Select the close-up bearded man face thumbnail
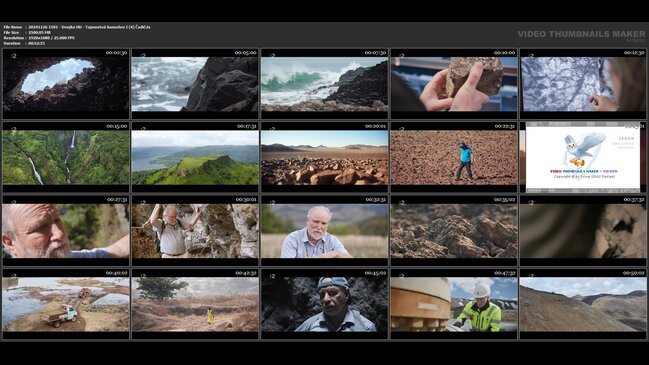649x365 pixels. pyautogui.click(x=66, y=231)
